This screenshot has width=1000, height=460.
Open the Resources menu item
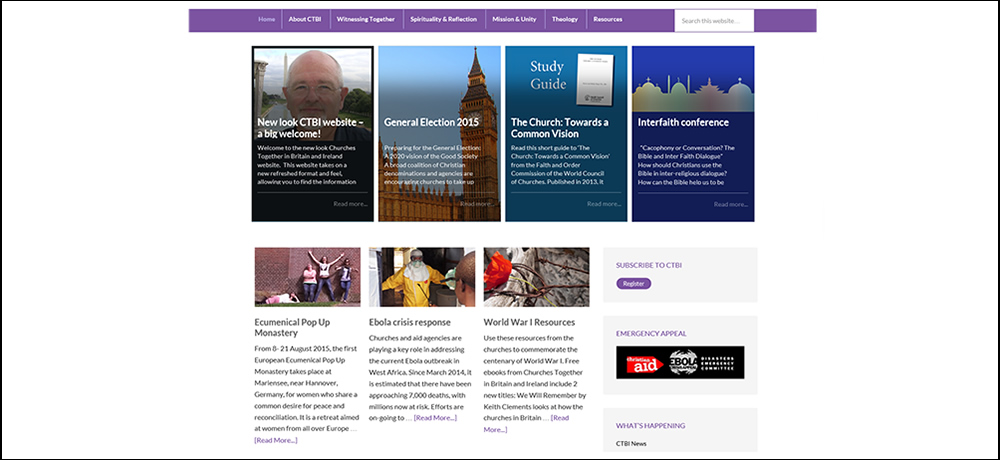(x=608, y=20)
